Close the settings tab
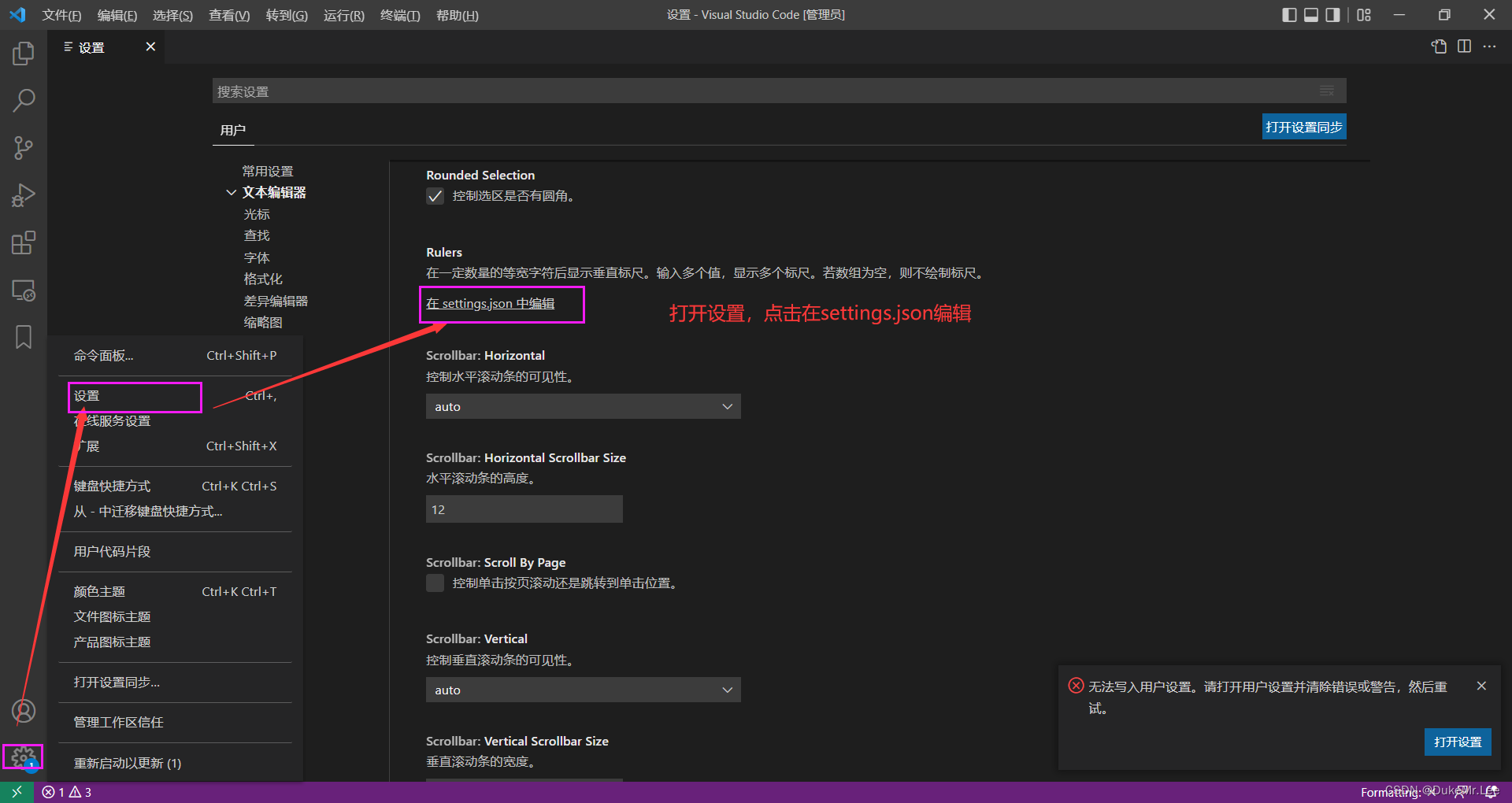This screenshot has height=803, width=1512. 150,46
